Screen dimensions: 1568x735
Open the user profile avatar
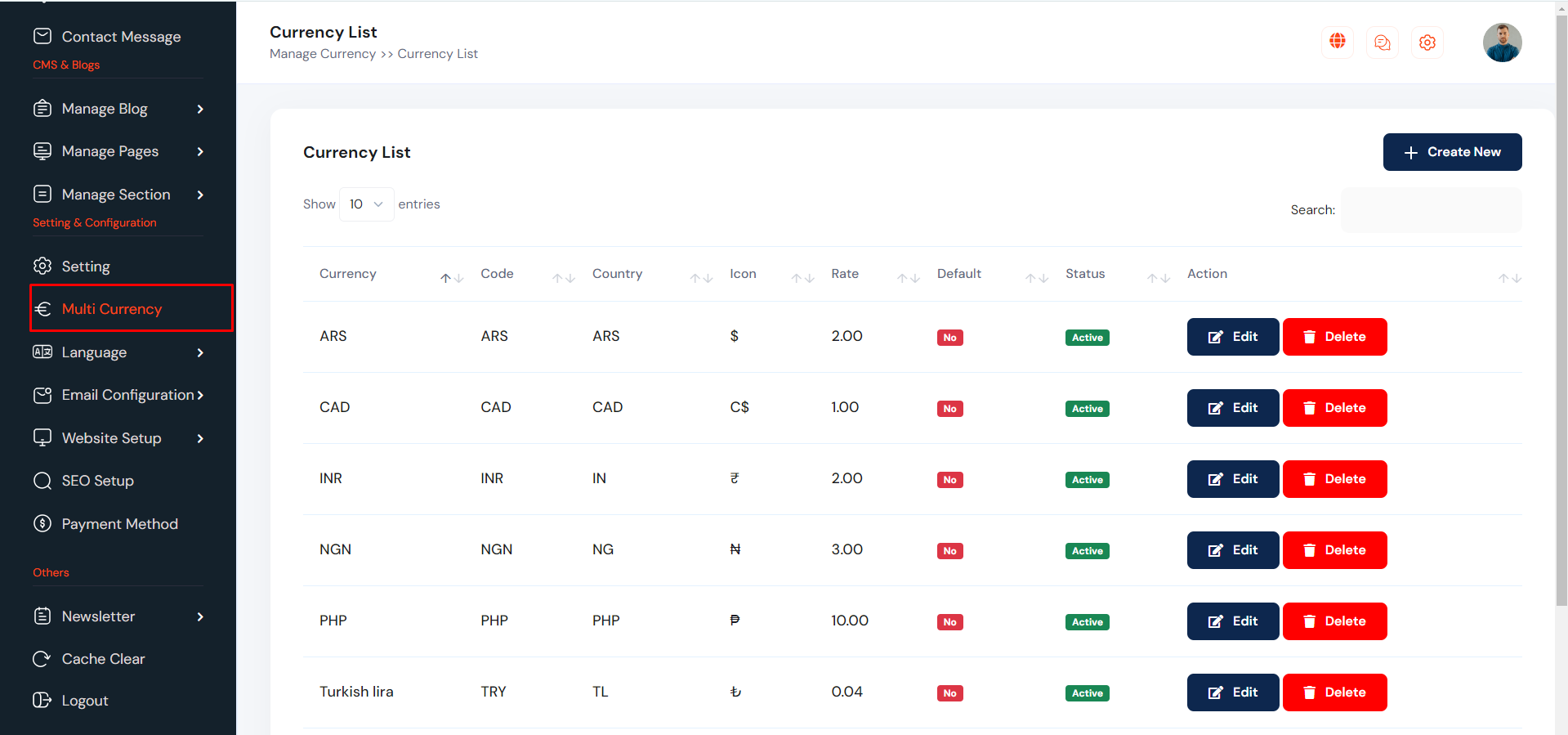(1502, 43)
